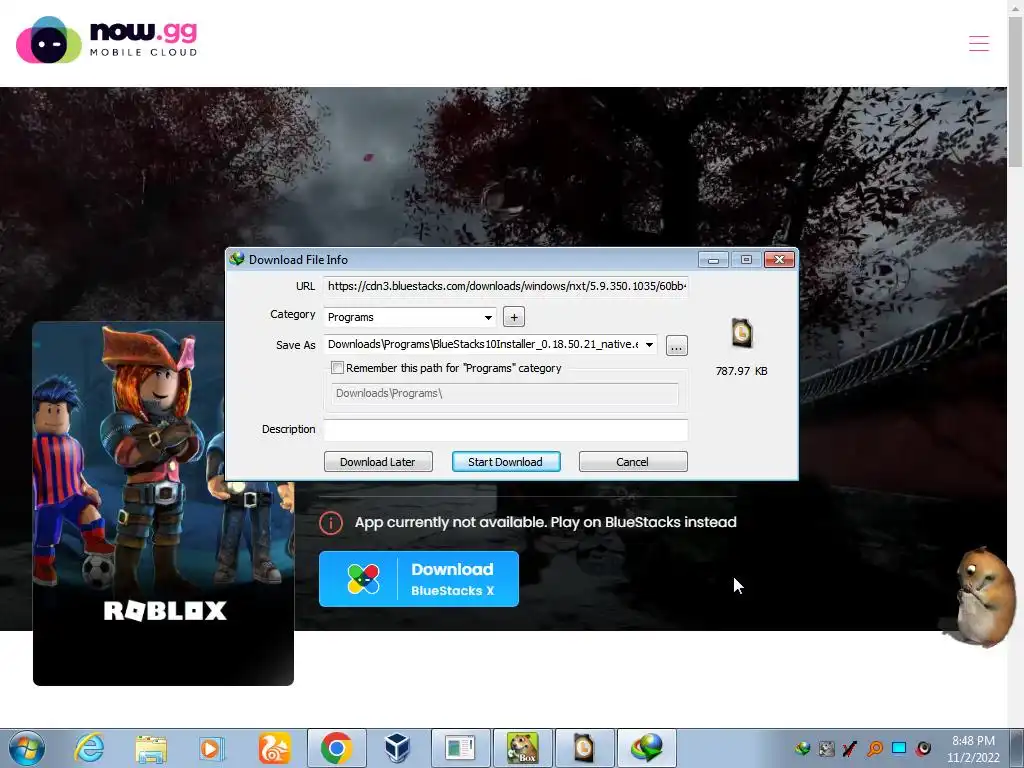Expand the Save As path dropdown
Viewport: 1024px width, 768px height.
click(x=649, y=344)
